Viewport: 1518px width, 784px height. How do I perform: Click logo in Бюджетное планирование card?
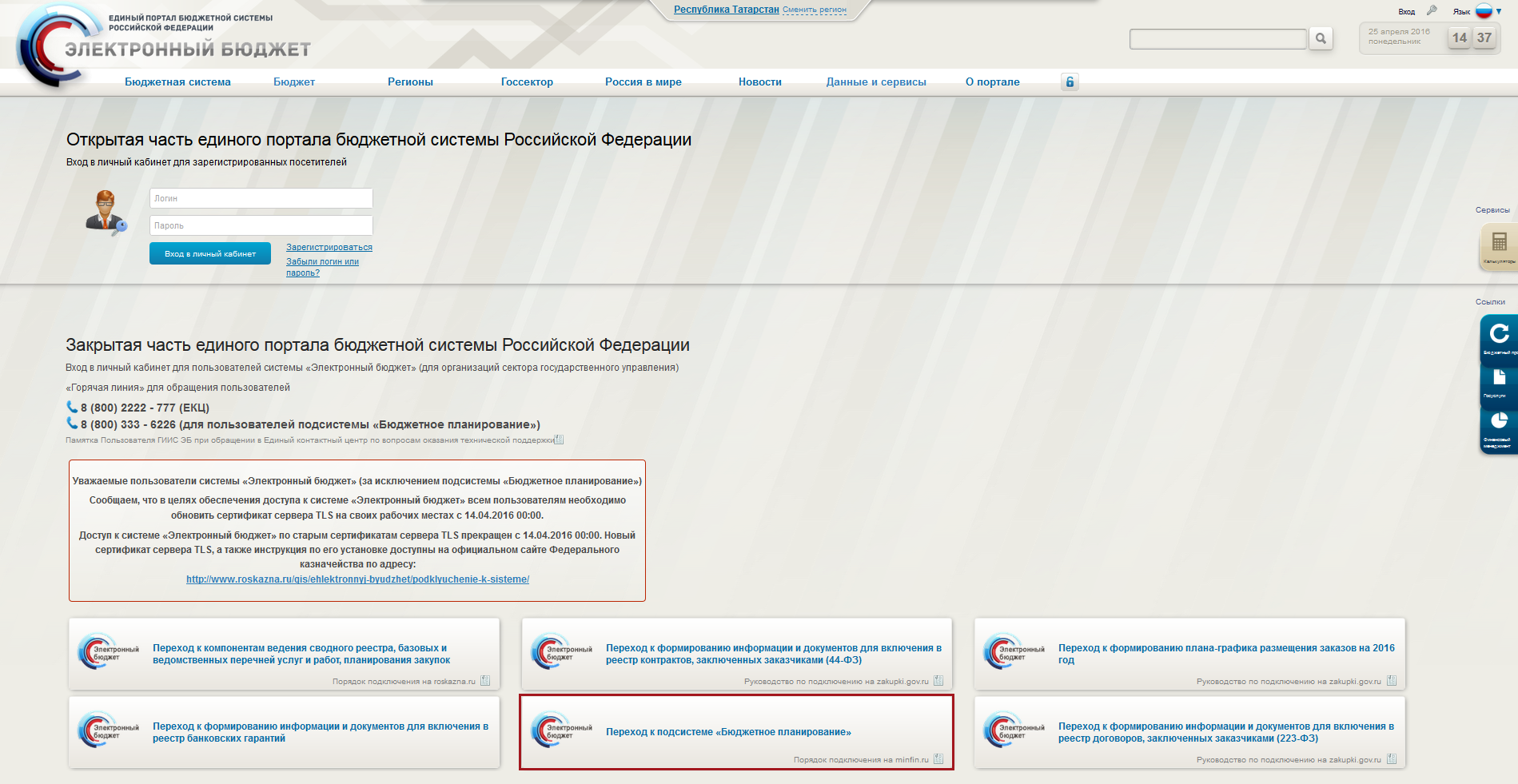[x=562, y=730]
